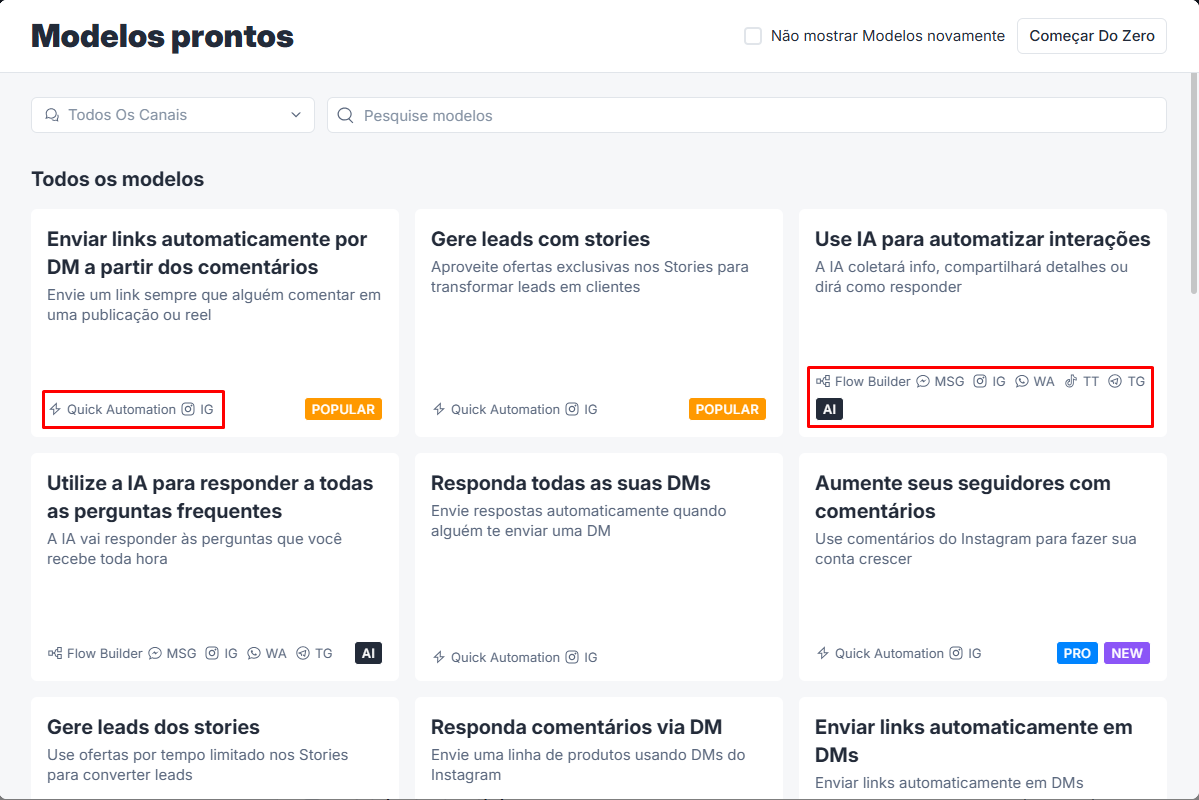Click Instagram icon on 'Enviar links por DM' card
Screen dimensions: 1199x800
point(188,409)
